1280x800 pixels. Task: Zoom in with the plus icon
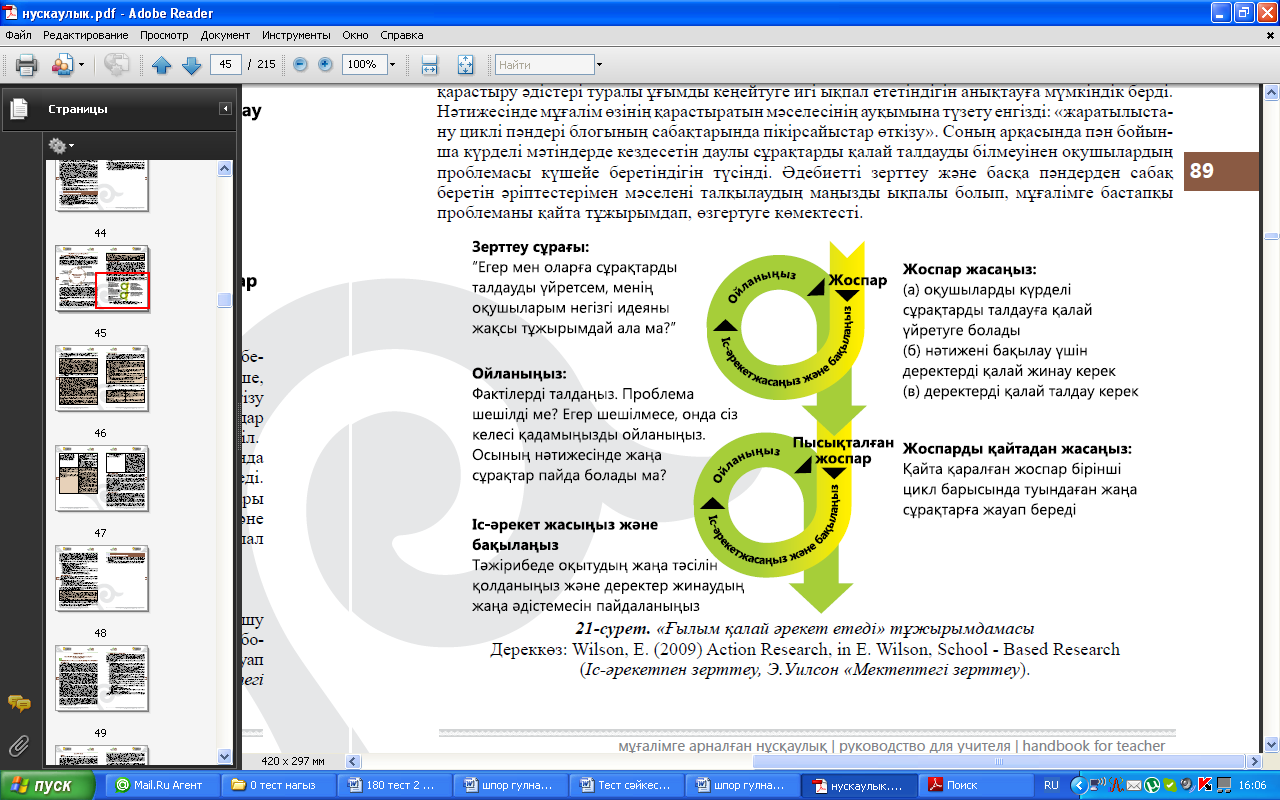[325, 65]
